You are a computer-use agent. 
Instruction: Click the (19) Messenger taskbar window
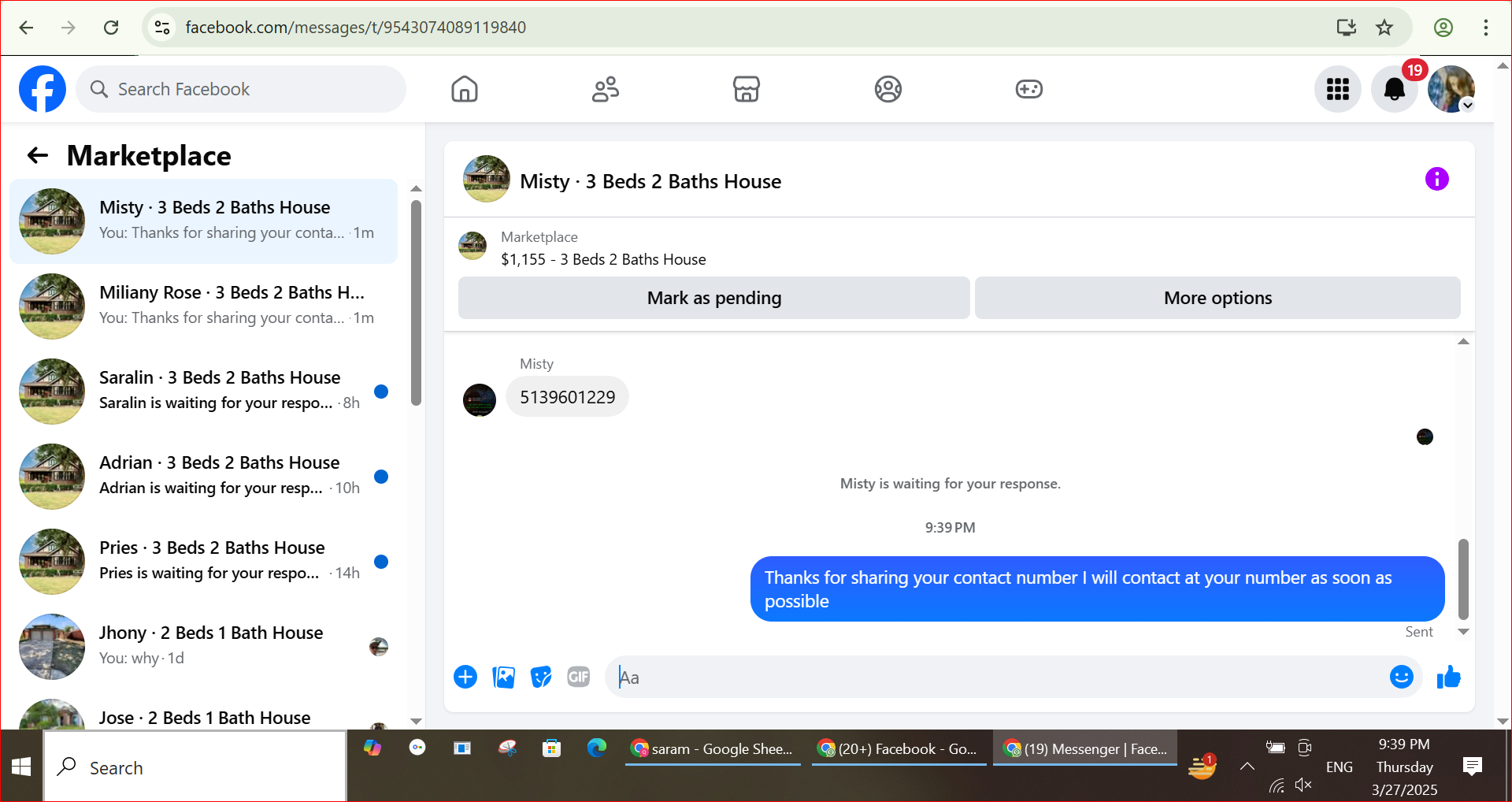tap(1085, 748)
